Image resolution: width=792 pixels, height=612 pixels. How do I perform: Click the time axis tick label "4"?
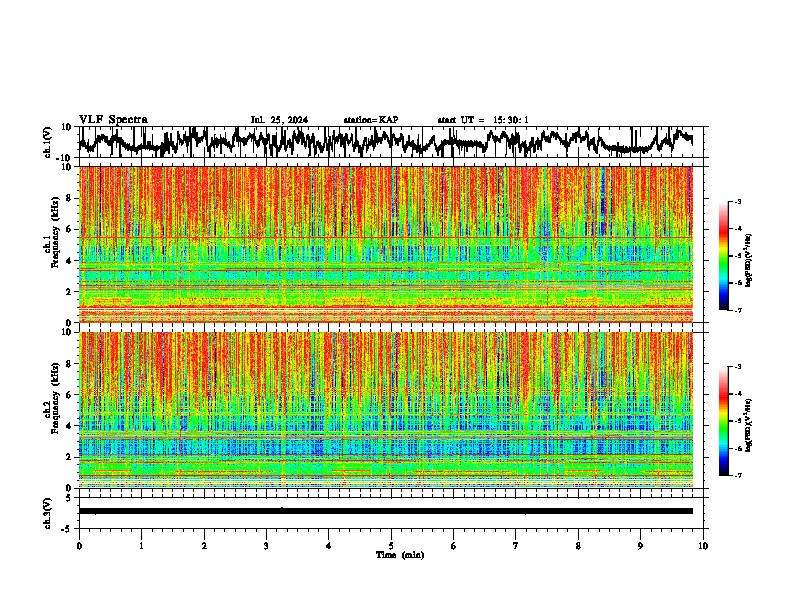329,546
